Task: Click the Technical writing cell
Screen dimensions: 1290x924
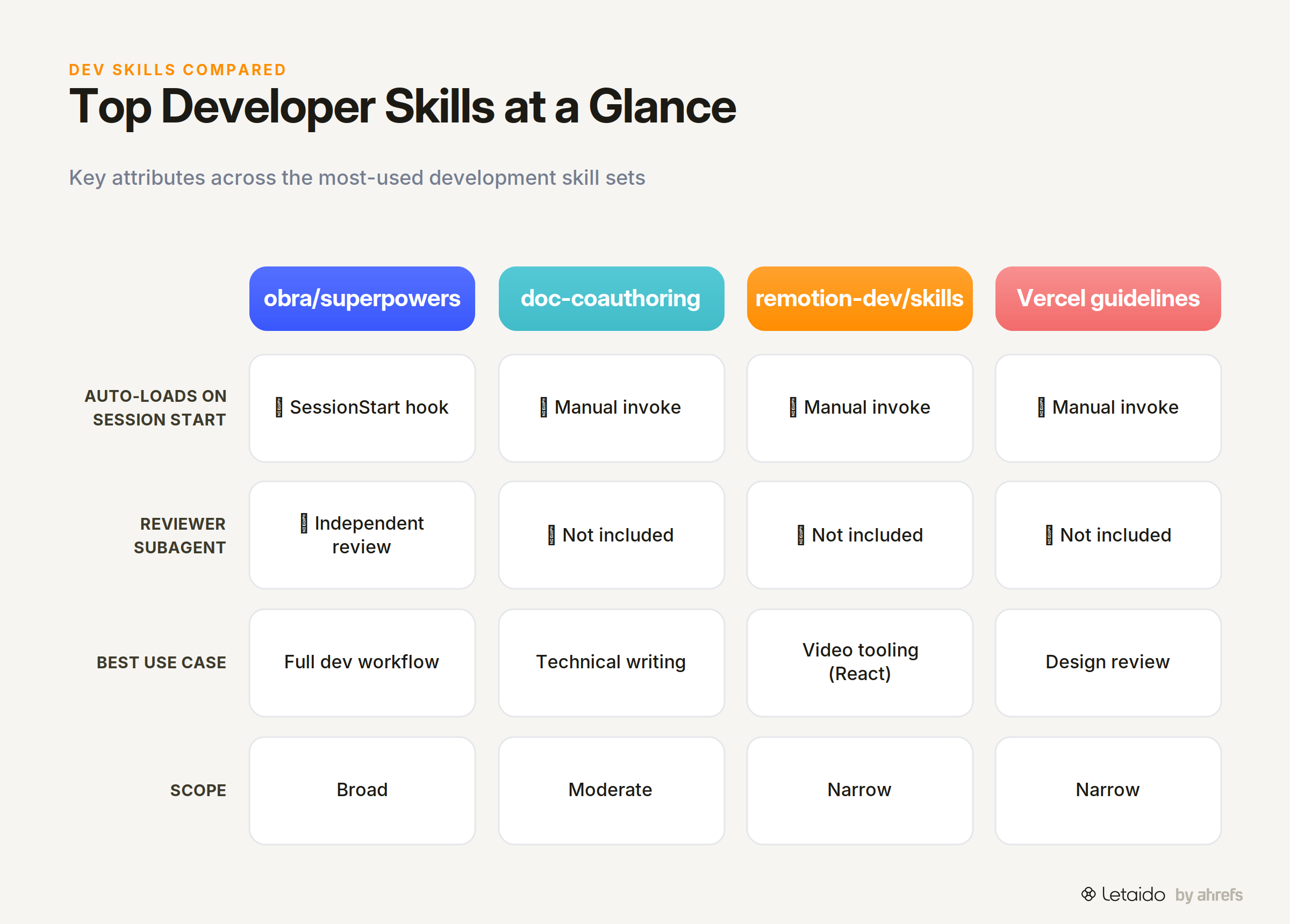Action: click(x=612, y=662)
